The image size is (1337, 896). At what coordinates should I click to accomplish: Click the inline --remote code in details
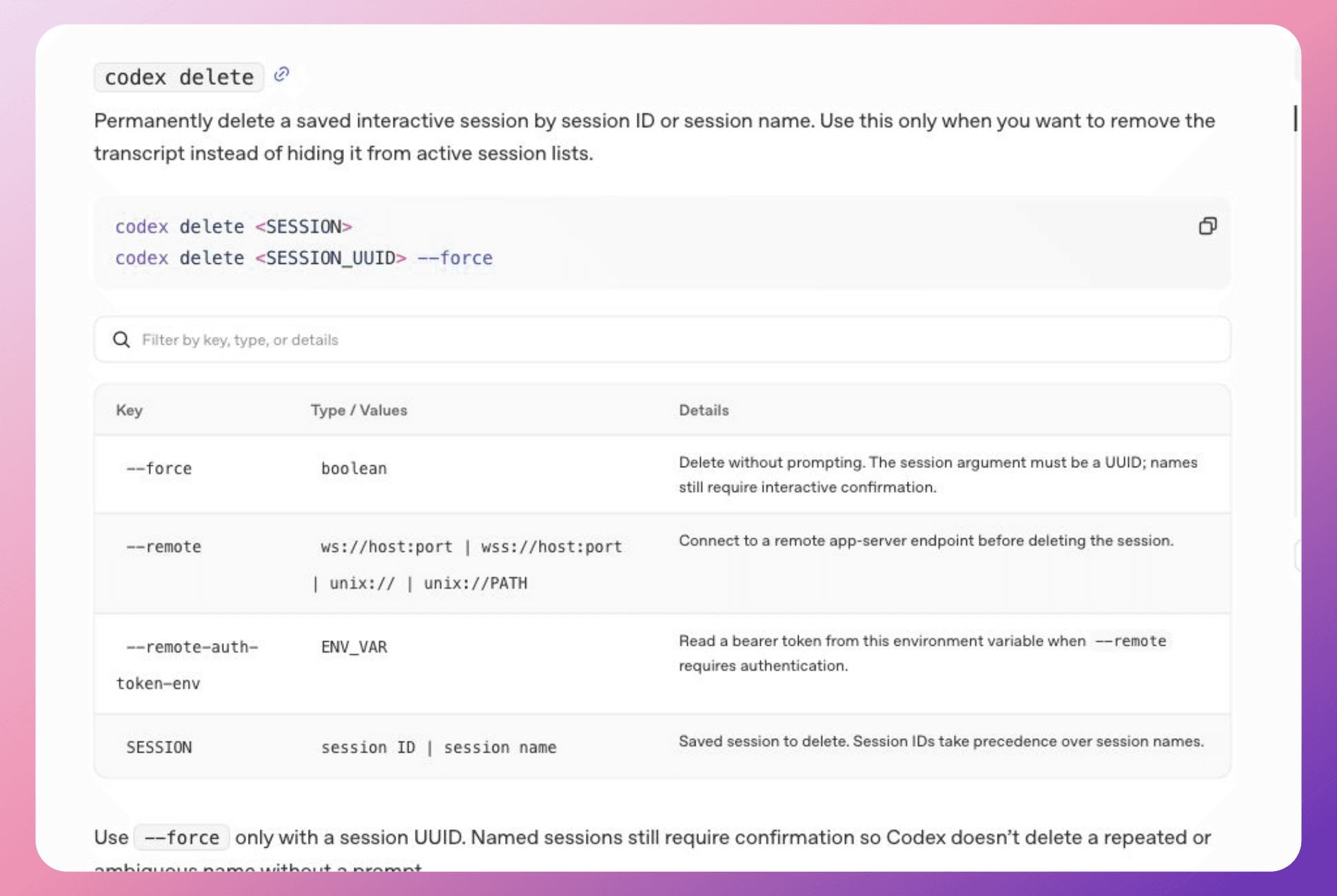pyautogui.click(x=1130, y=641)
